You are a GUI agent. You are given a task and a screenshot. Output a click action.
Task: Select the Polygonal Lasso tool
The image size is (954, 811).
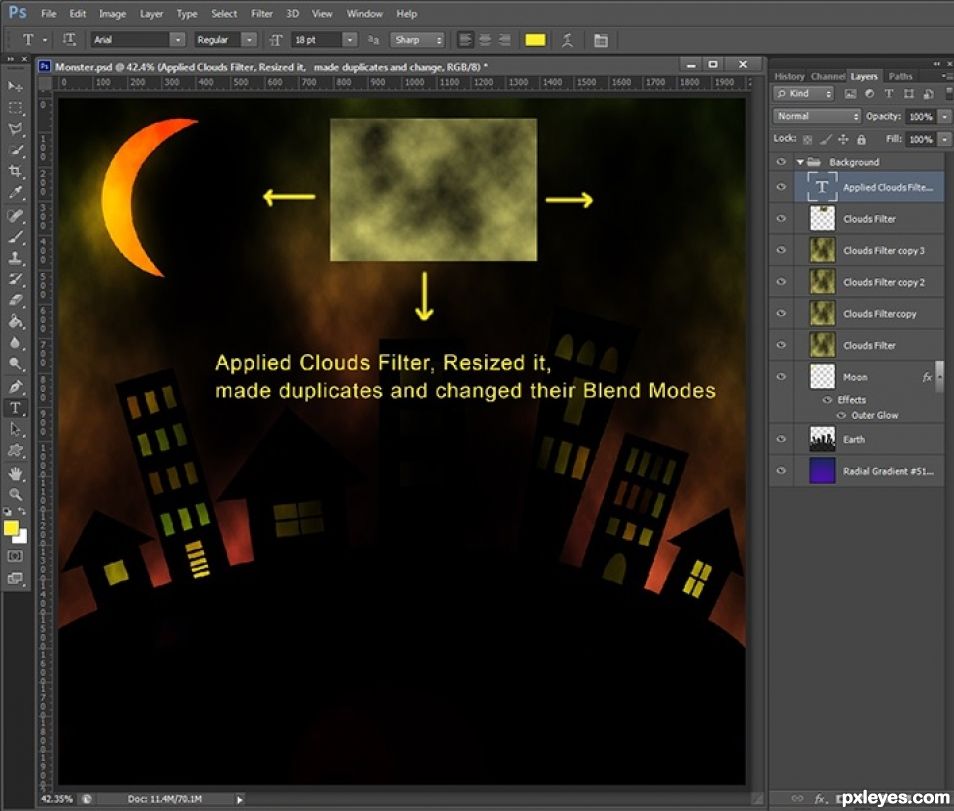(x=15, y=130)
